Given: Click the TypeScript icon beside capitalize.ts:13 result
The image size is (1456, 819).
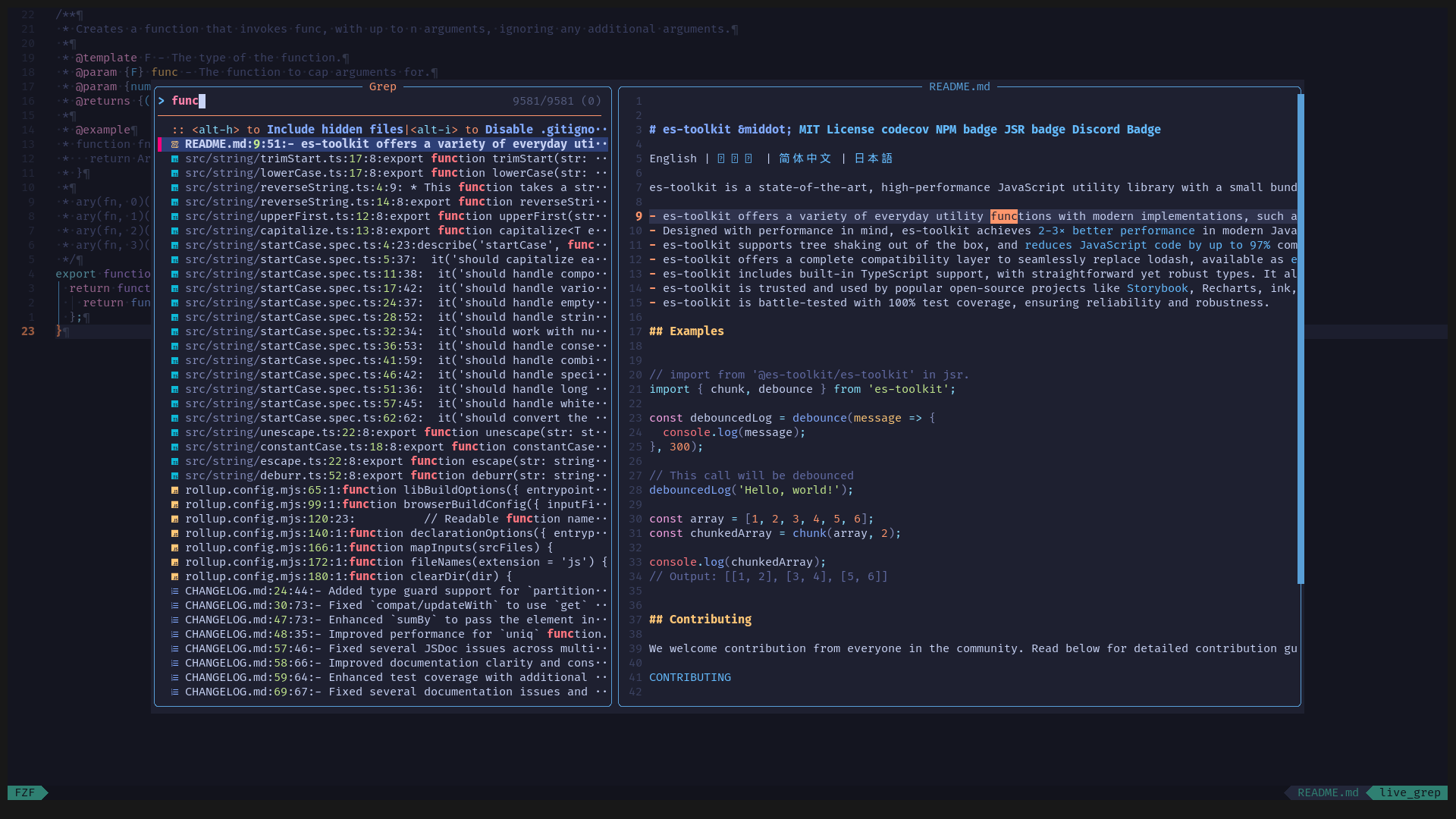Looking at the screenshot, I should point(175,231).
